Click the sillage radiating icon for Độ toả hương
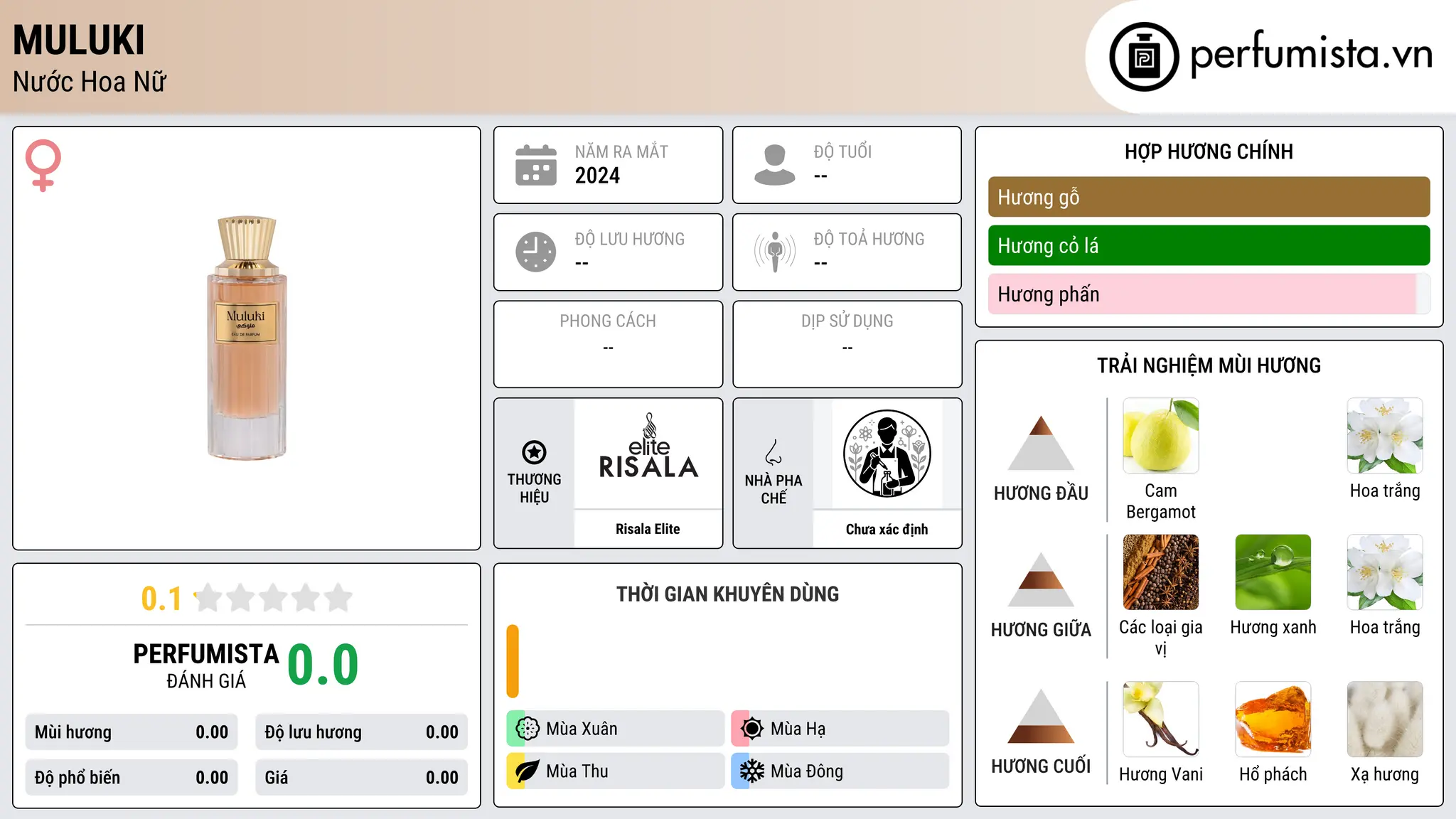Viewport: 1456px width, 819px height. tap(774, 252)
